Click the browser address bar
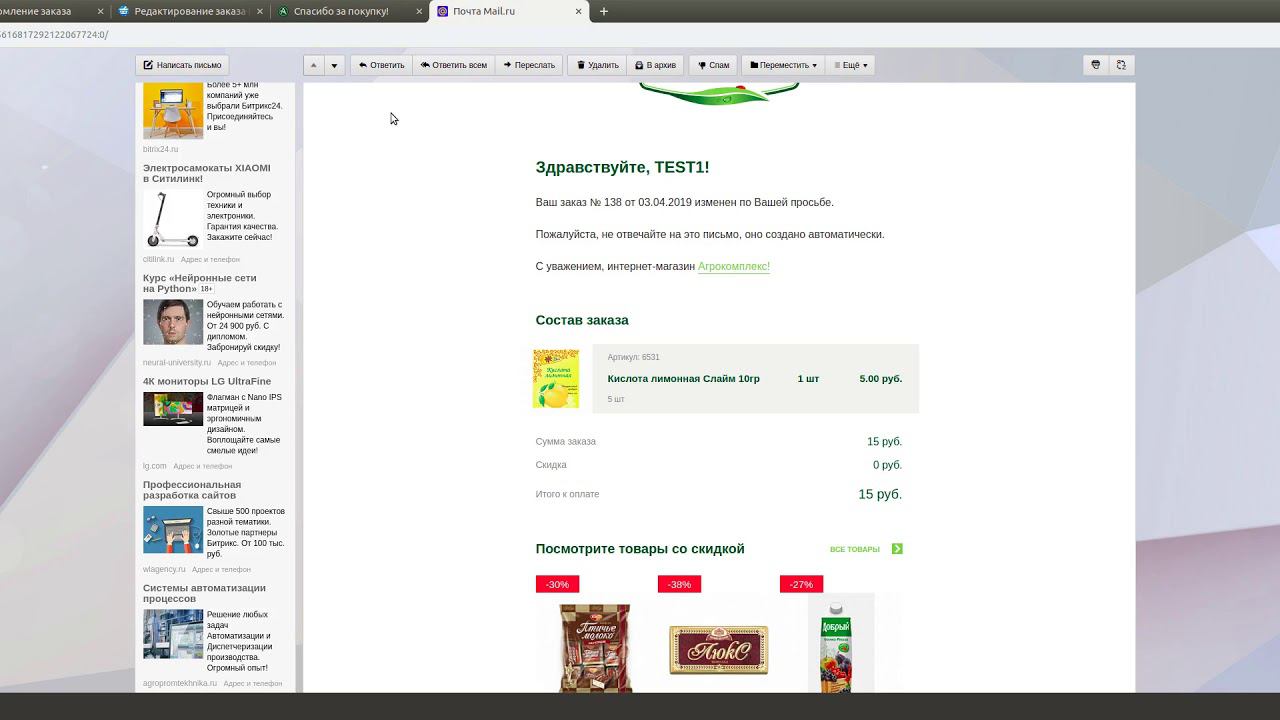The width and height of the screenshot is (1280, 720). click(640, 34)
